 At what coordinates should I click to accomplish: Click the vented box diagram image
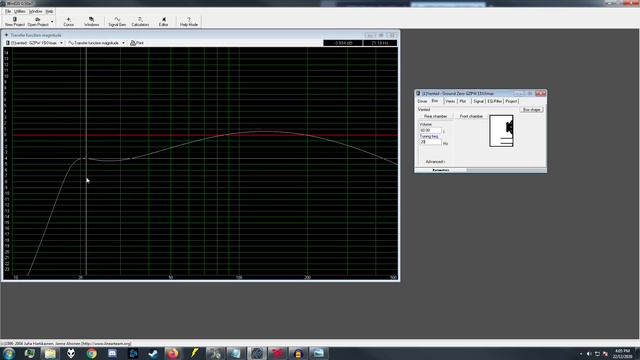click(501, 131)
